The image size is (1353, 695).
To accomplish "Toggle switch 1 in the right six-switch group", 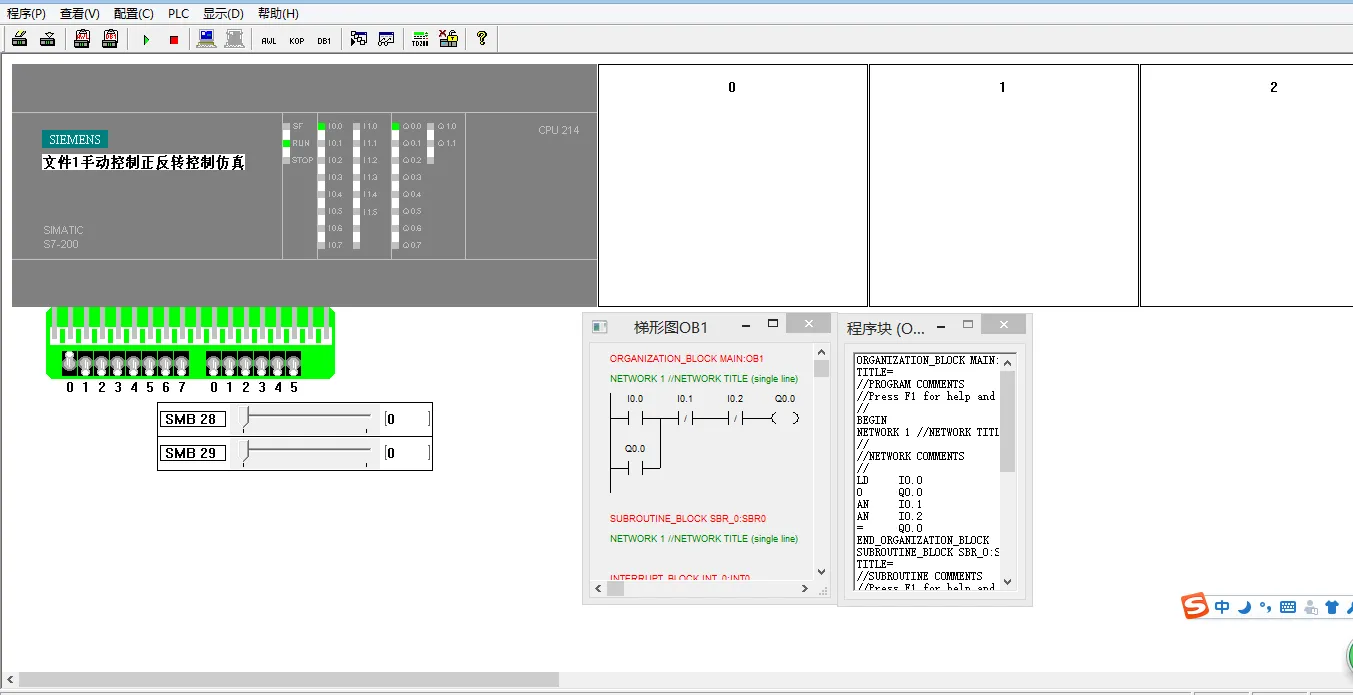I will [230, 363].
